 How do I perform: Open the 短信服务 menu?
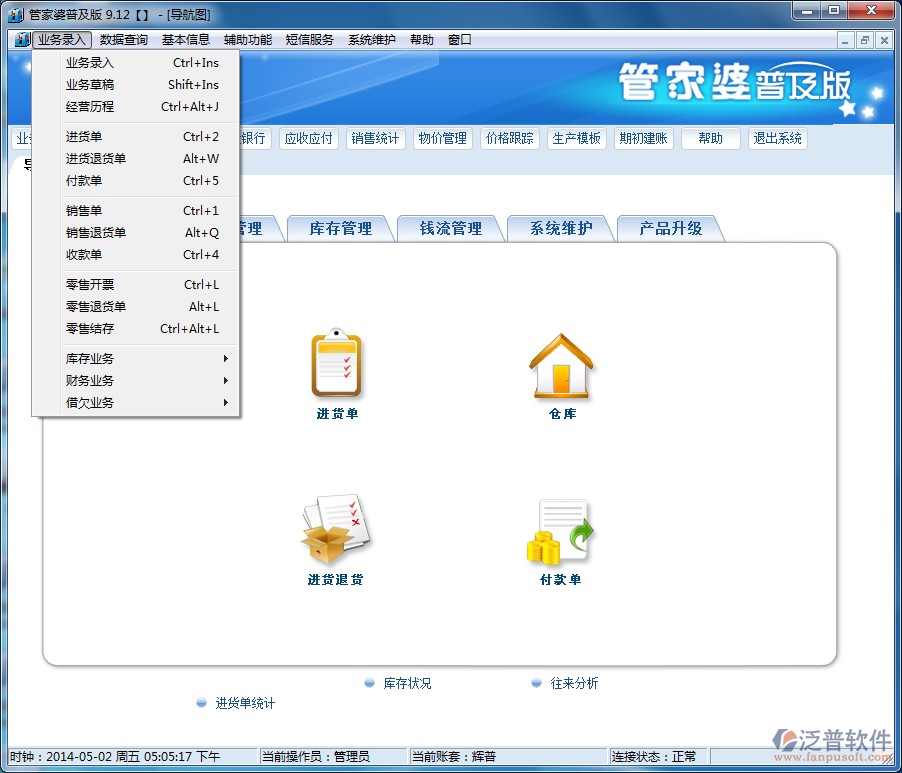pyautogui.click(x=310, y=40)
